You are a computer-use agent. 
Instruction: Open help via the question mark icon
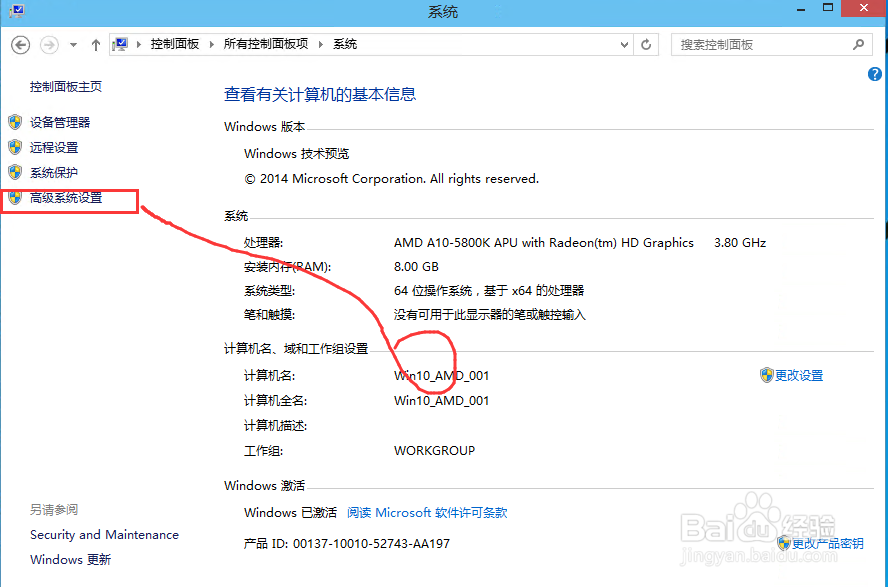(x=874, y=73)
